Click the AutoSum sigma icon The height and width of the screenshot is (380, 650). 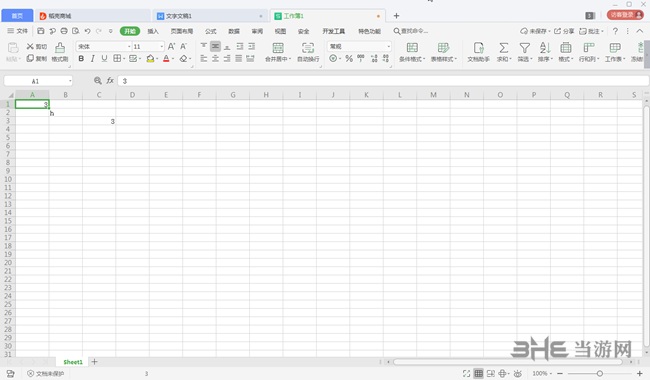coord(504,48)
